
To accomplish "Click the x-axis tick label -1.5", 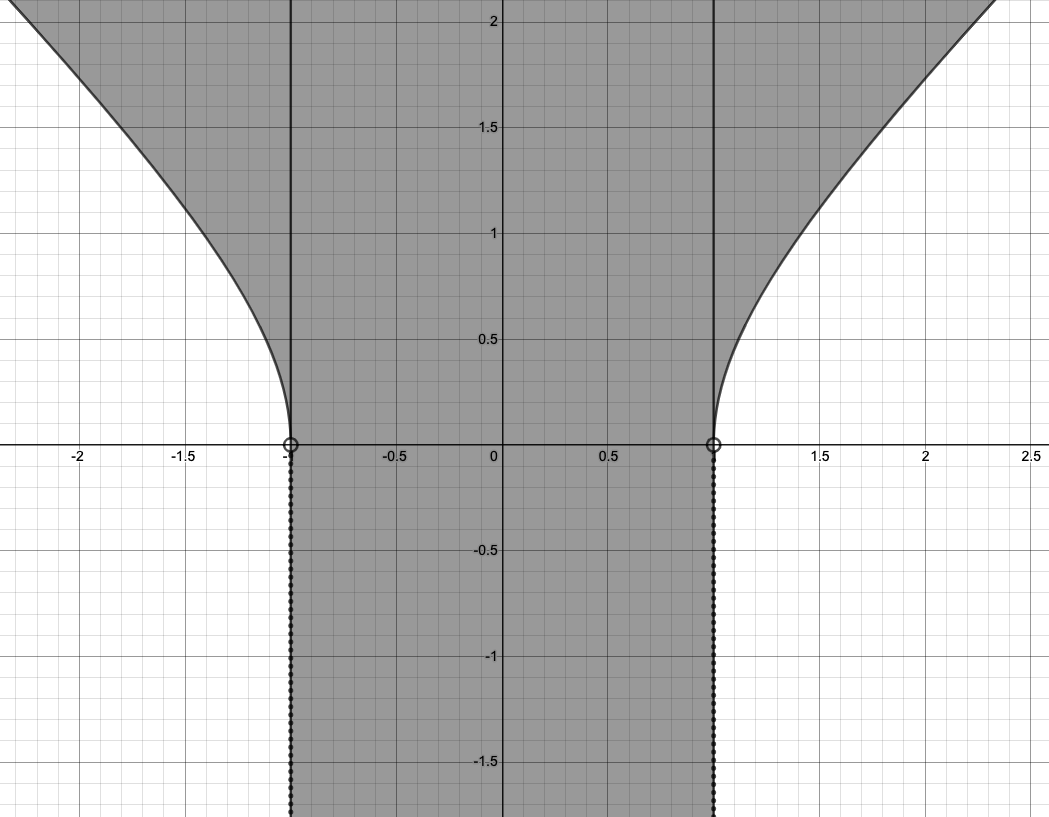I will 183,457.
